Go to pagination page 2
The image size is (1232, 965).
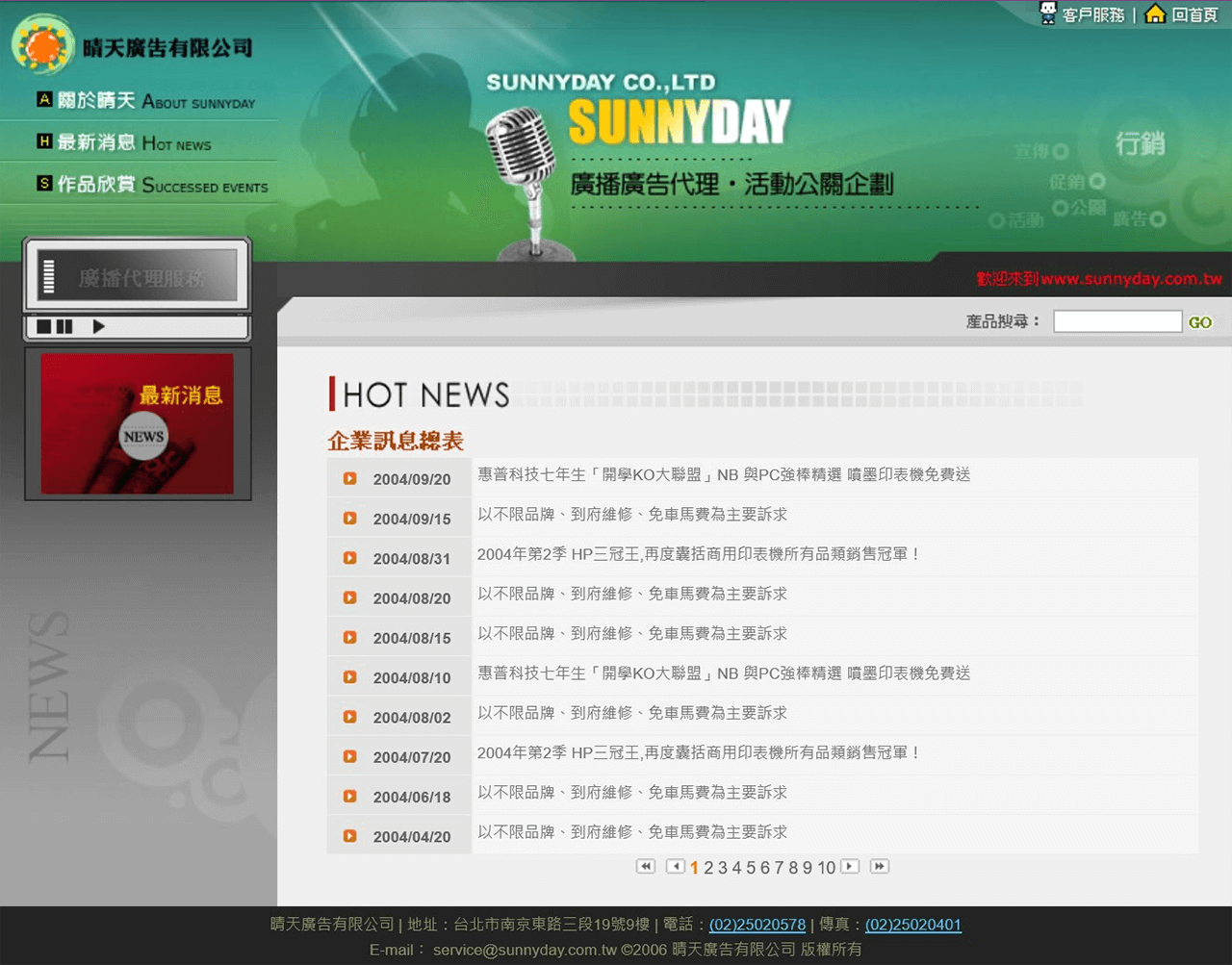(x=708, y=868)
